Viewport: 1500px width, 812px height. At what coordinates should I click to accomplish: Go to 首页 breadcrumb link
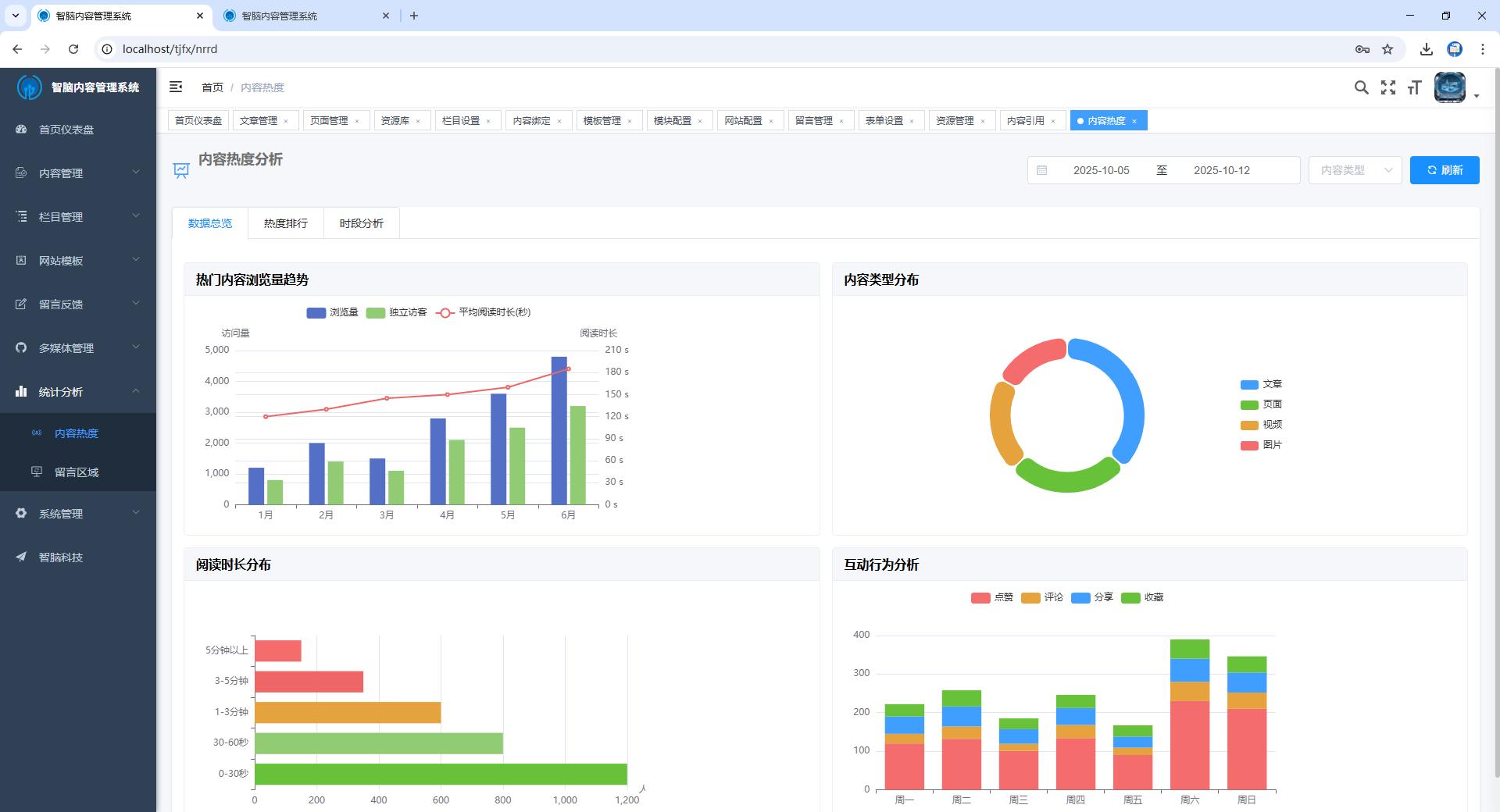pyautogui.click(x=212, y=87)
